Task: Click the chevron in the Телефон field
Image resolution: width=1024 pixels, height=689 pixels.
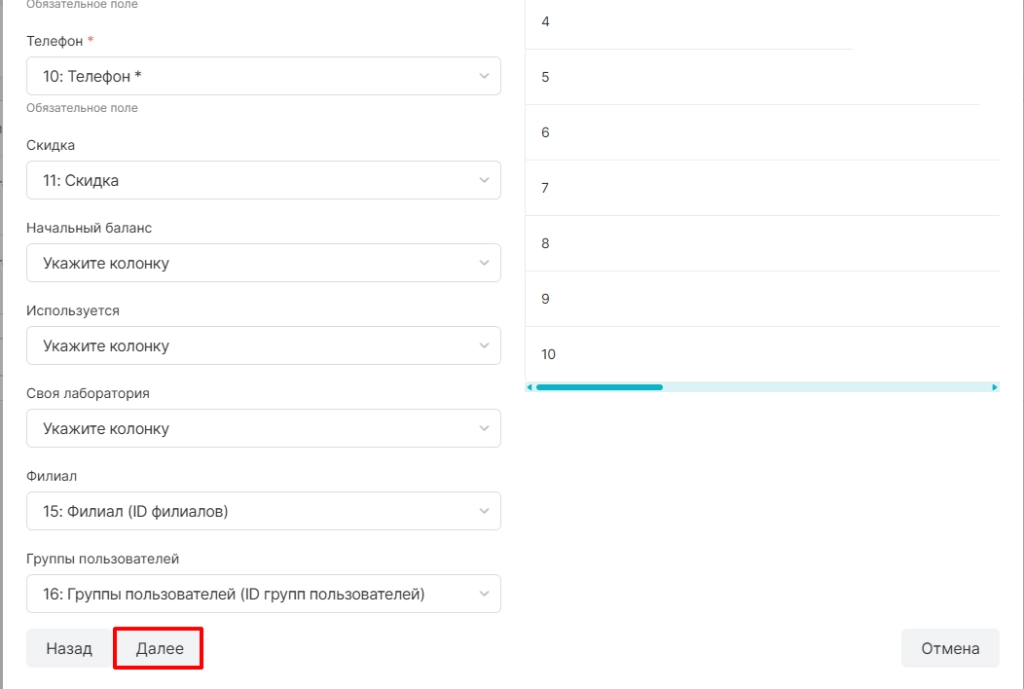Action: coord(484,76)
